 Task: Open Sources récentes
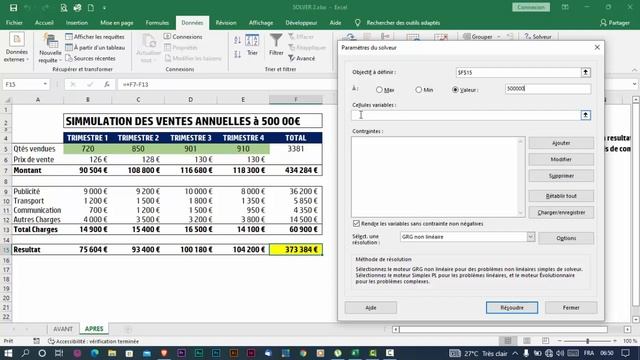pyautogui.click(x=90, y=58)
